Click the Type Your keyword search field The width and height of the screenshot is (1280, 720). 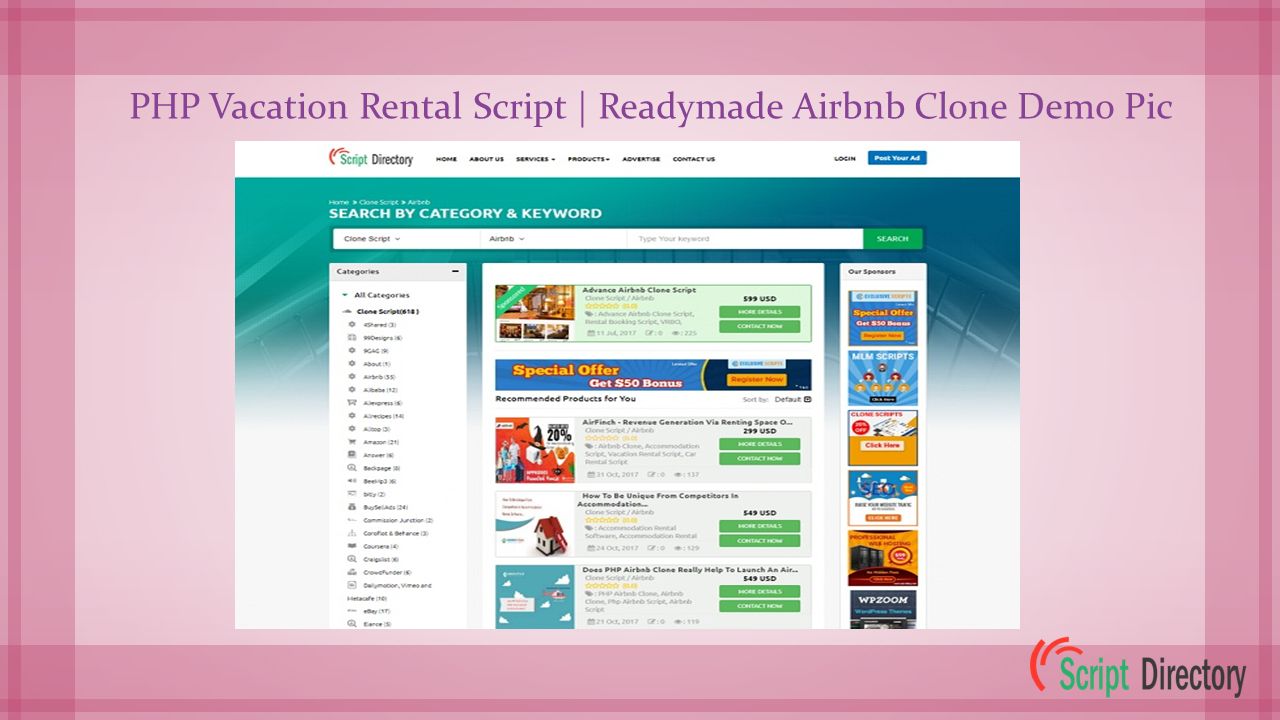coord(745,239)
